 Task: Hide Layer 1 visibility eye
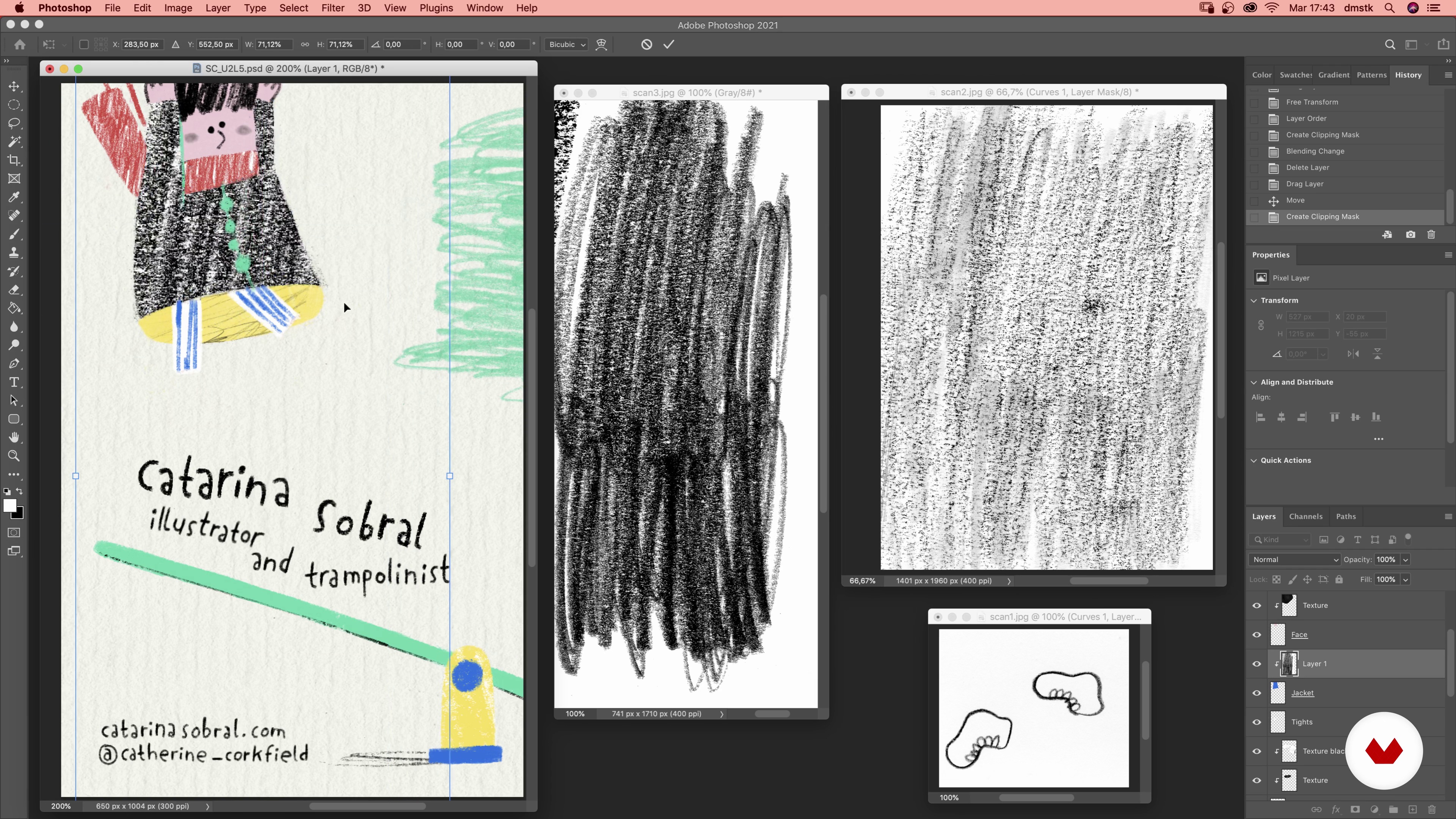tap(1257, 664)
